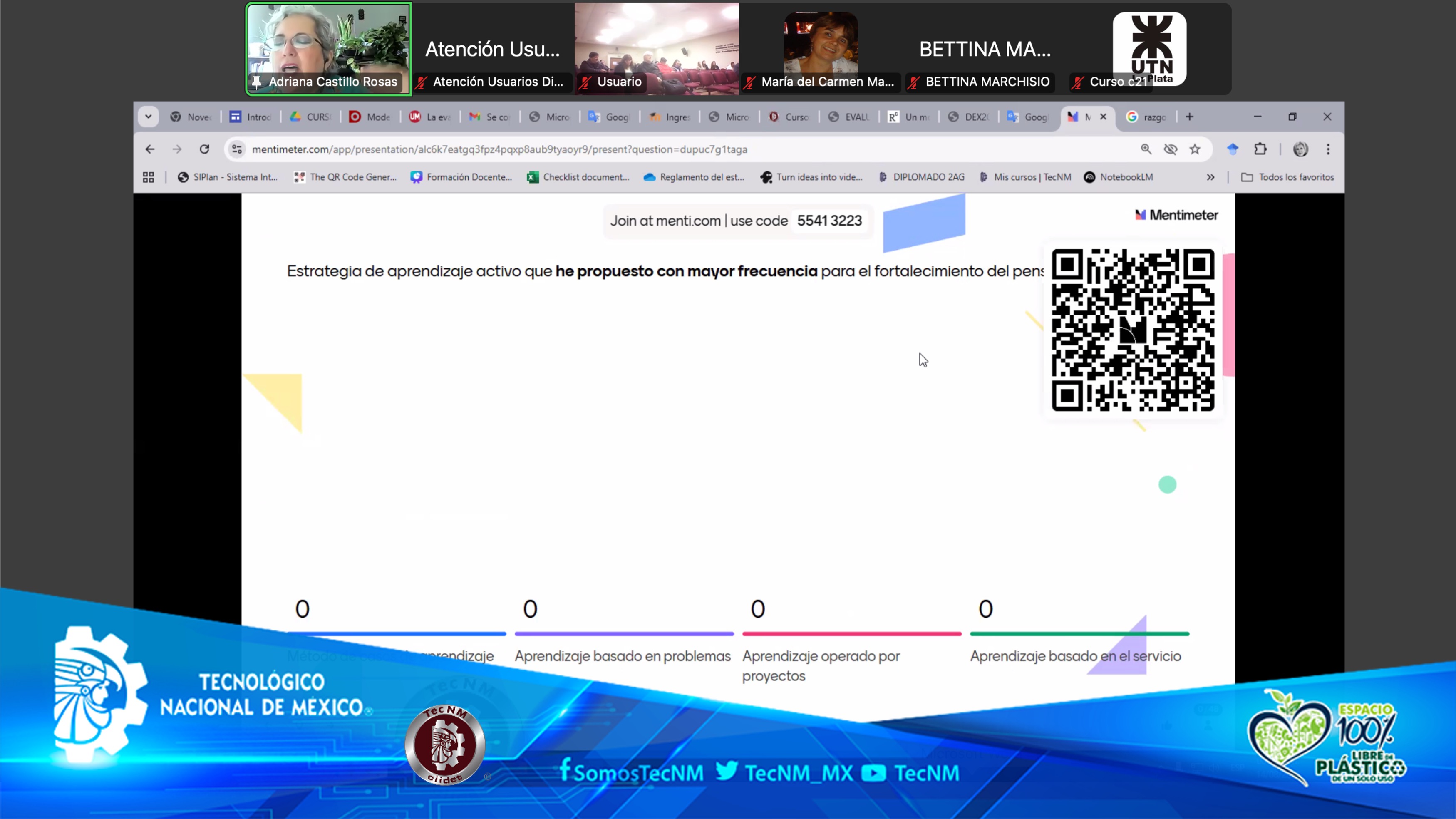Go back using browser back arrow
Screen dimensions: 1456x819
click(150, 149)
